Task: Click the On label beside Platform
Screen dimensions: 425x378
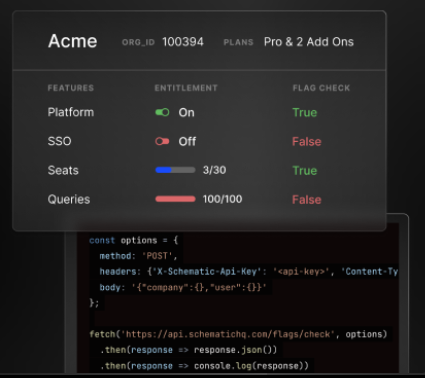Action: click(x=186, y=113)
